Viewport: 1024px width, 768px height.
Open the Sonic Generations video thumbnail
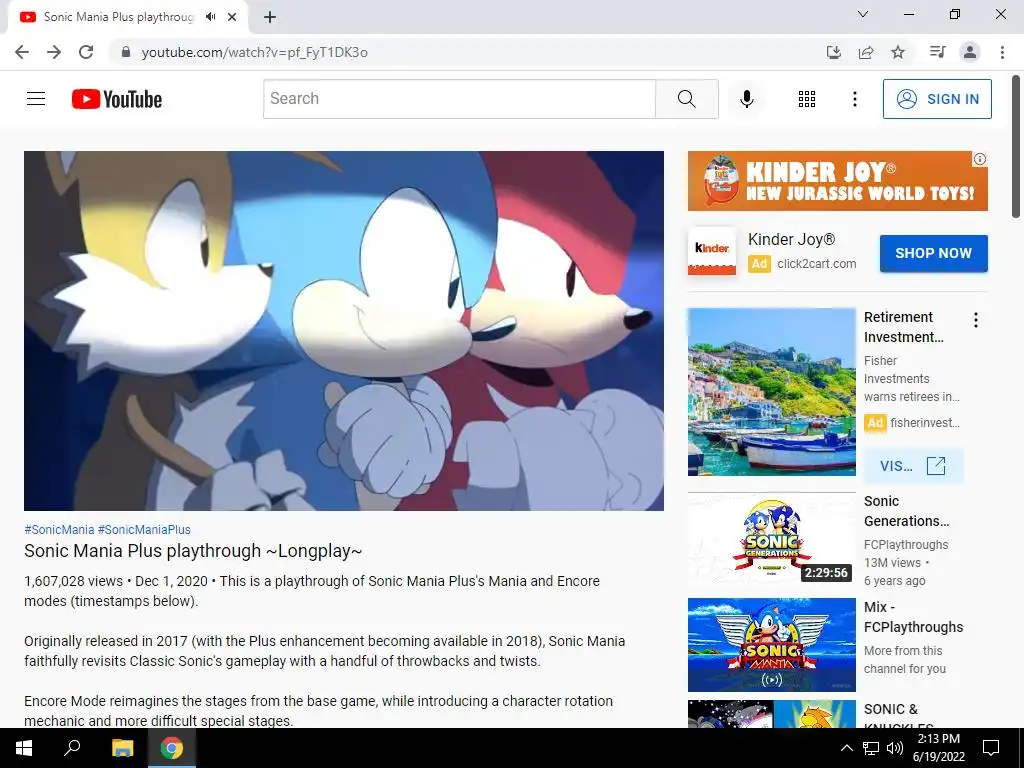[771, 539]
